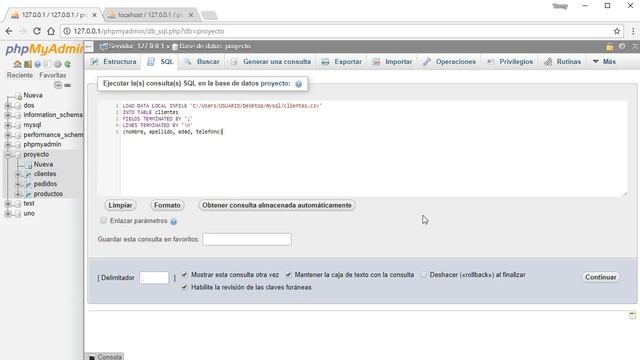This screenshot has height=360, width=640.
Task: Open the Más dropdown tab
Action: click(x=604, y=62)
